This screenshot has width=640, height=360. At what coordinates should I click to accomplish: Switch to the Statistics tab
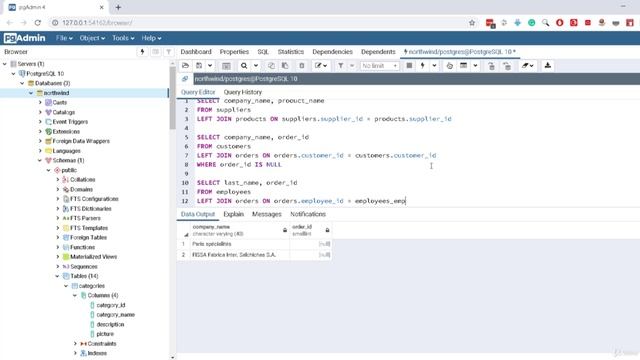click(x=291, y=52)
